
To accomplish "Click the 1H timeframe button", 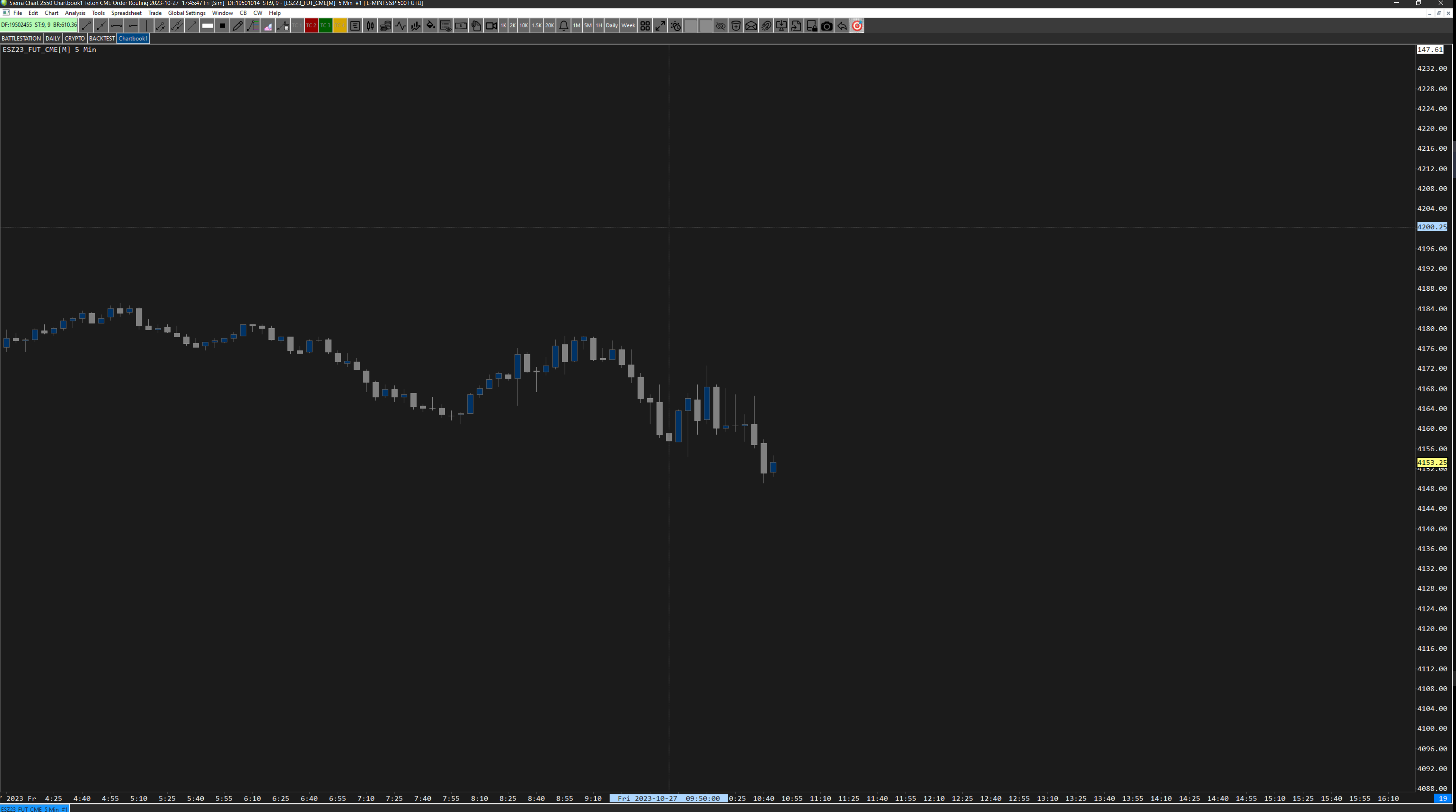I will click(x=599, y=25).
